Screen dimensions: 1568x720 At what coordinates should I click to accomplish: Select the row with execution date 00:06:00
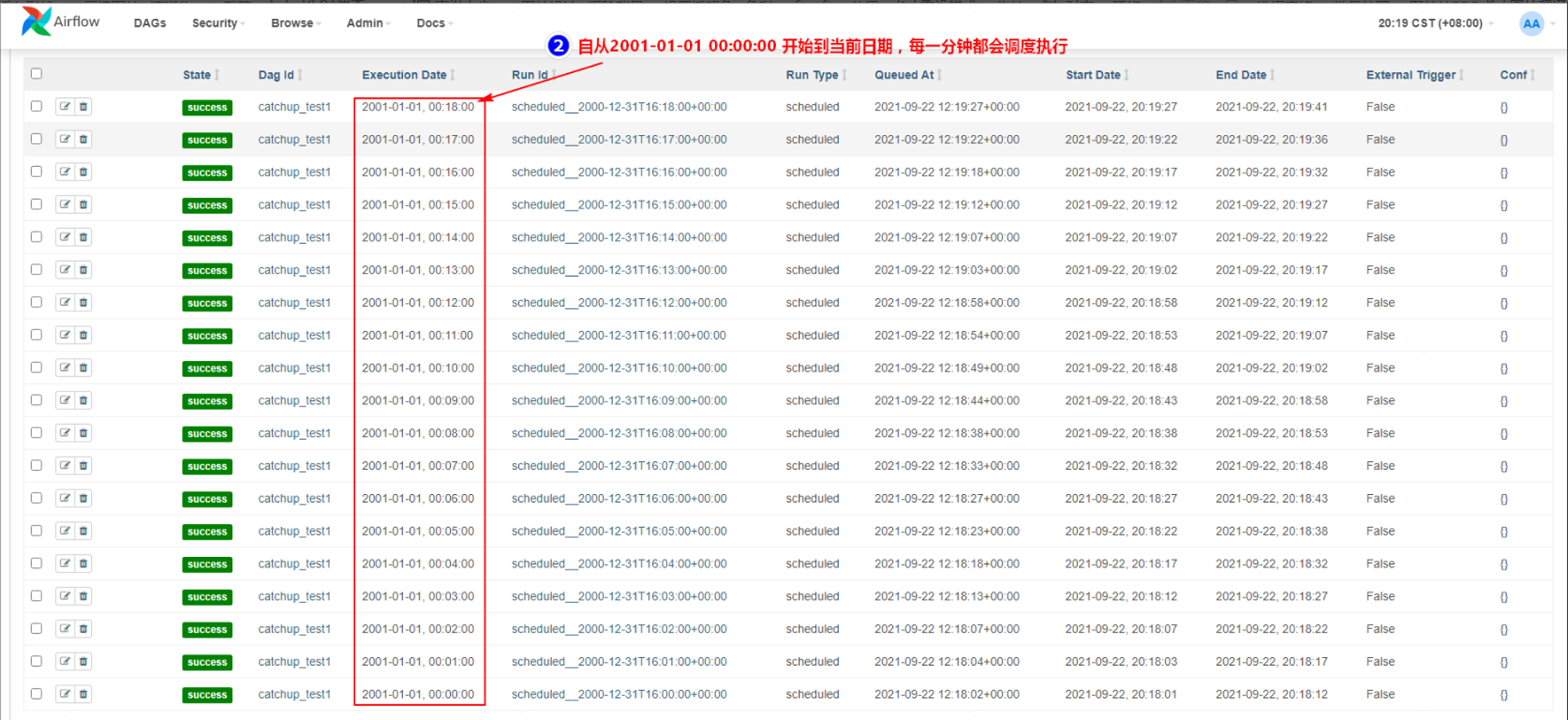click(36, 498)
